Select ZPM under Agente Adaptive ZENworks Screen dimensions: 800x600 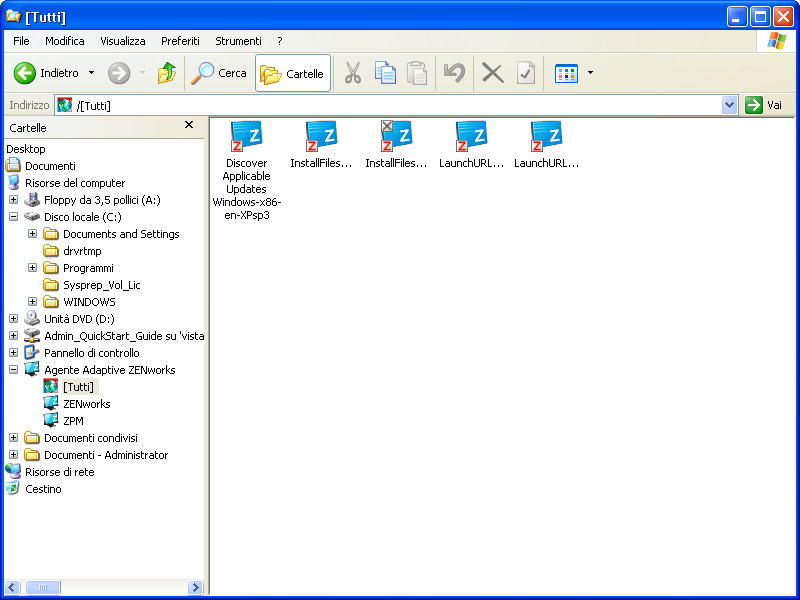tap(72, 421)
